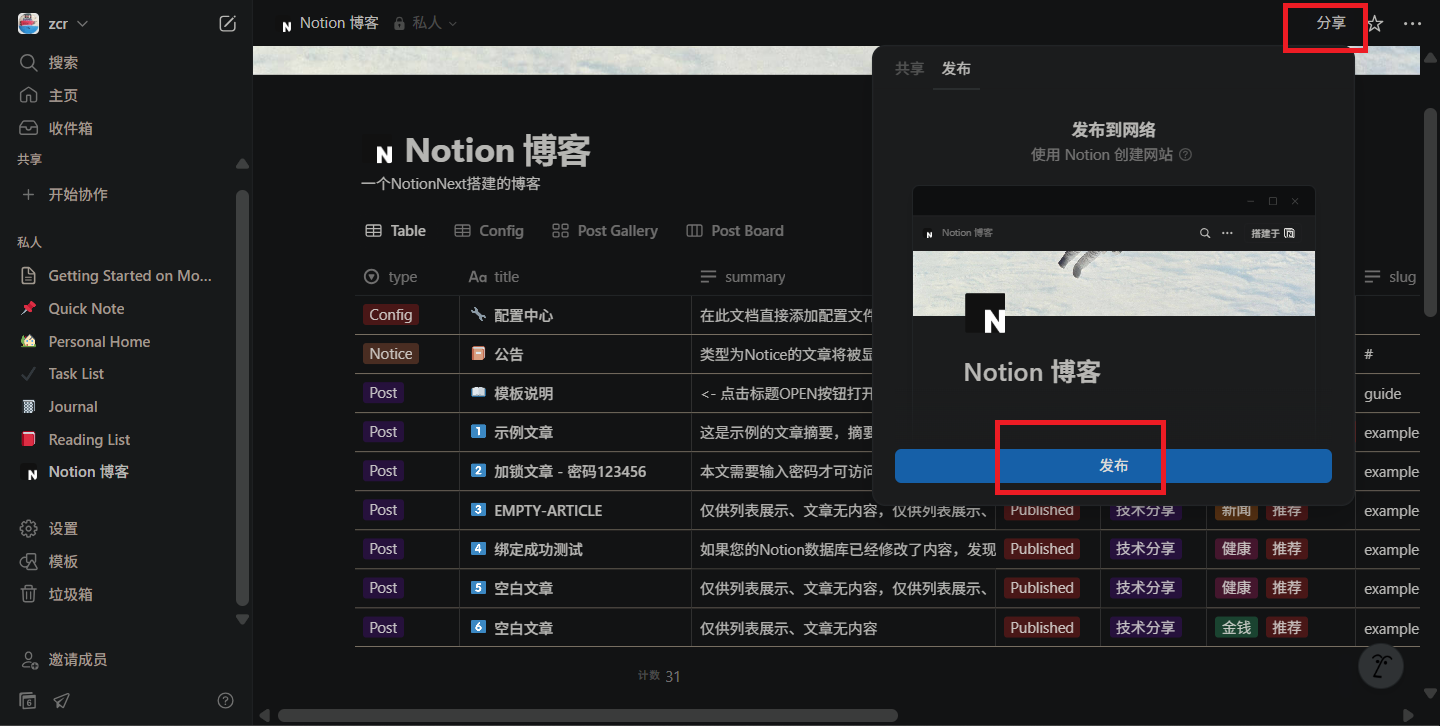Open the 加锁文章 - 密码123456 row title

point(570,471)
